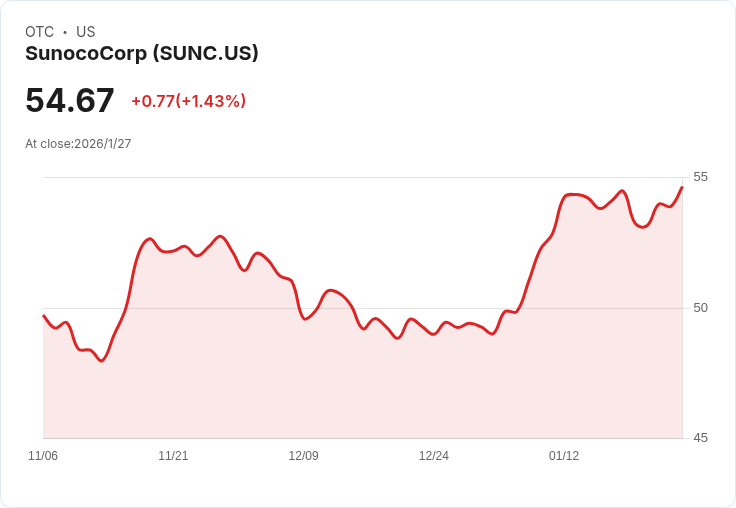Click the 11/21 date axis label
The height and width of the screenshot is (508, 736).
(173, 456)
